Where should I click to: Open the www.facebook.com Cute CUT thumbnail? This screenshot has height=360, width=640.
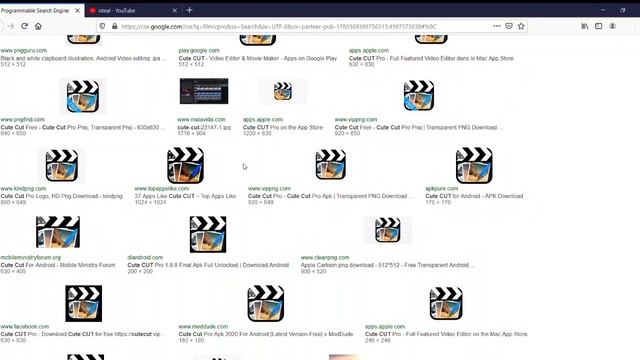pos(84,303)
